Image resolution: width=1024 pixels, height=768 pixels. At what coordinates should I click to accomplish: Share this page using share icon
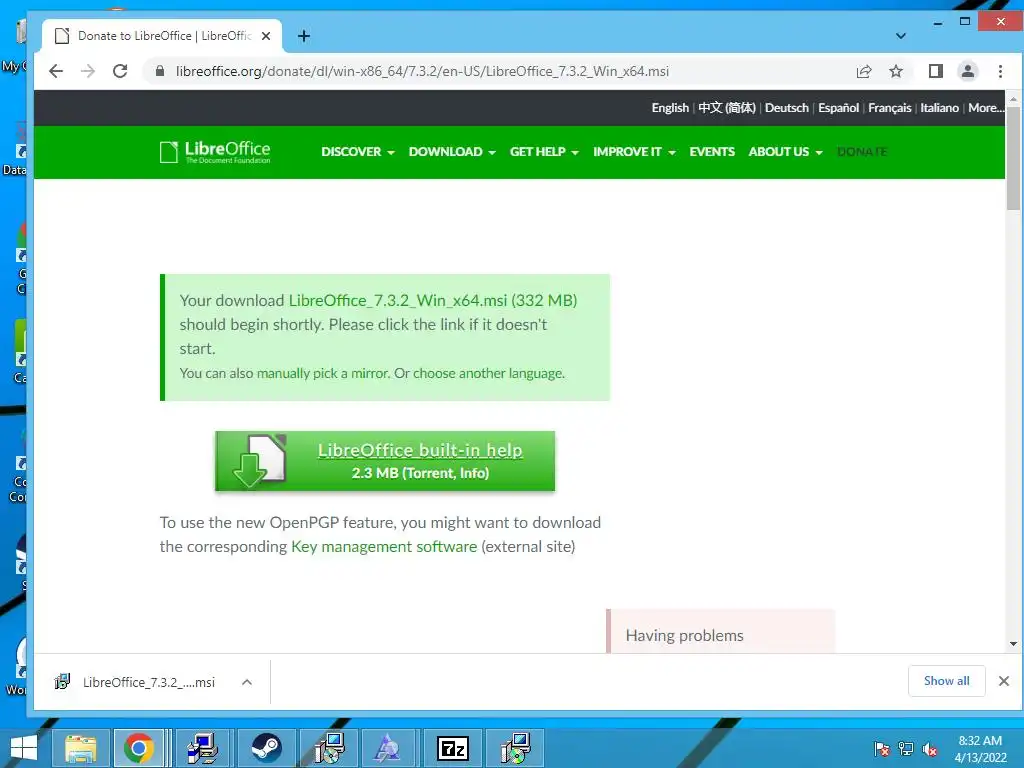click(x=864, y=71)
